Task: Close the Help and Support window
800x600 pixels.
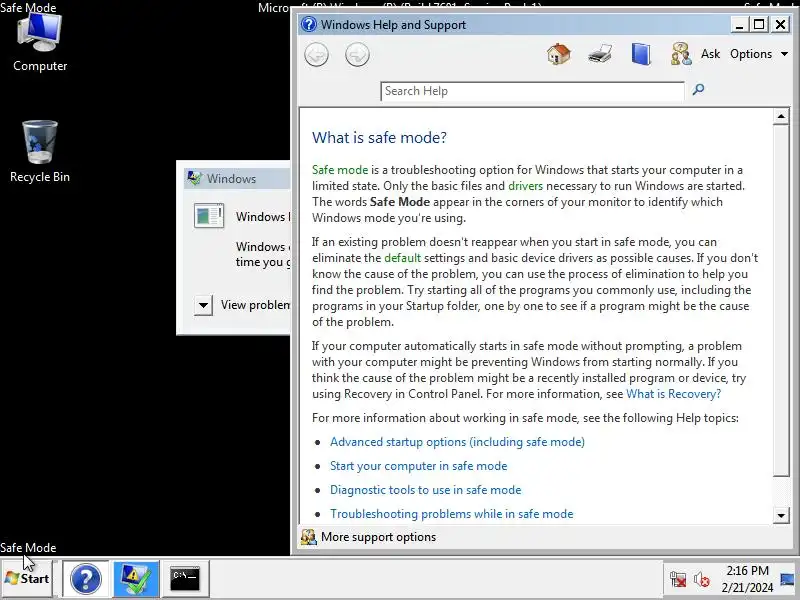Action: click(x=780, y=24)
